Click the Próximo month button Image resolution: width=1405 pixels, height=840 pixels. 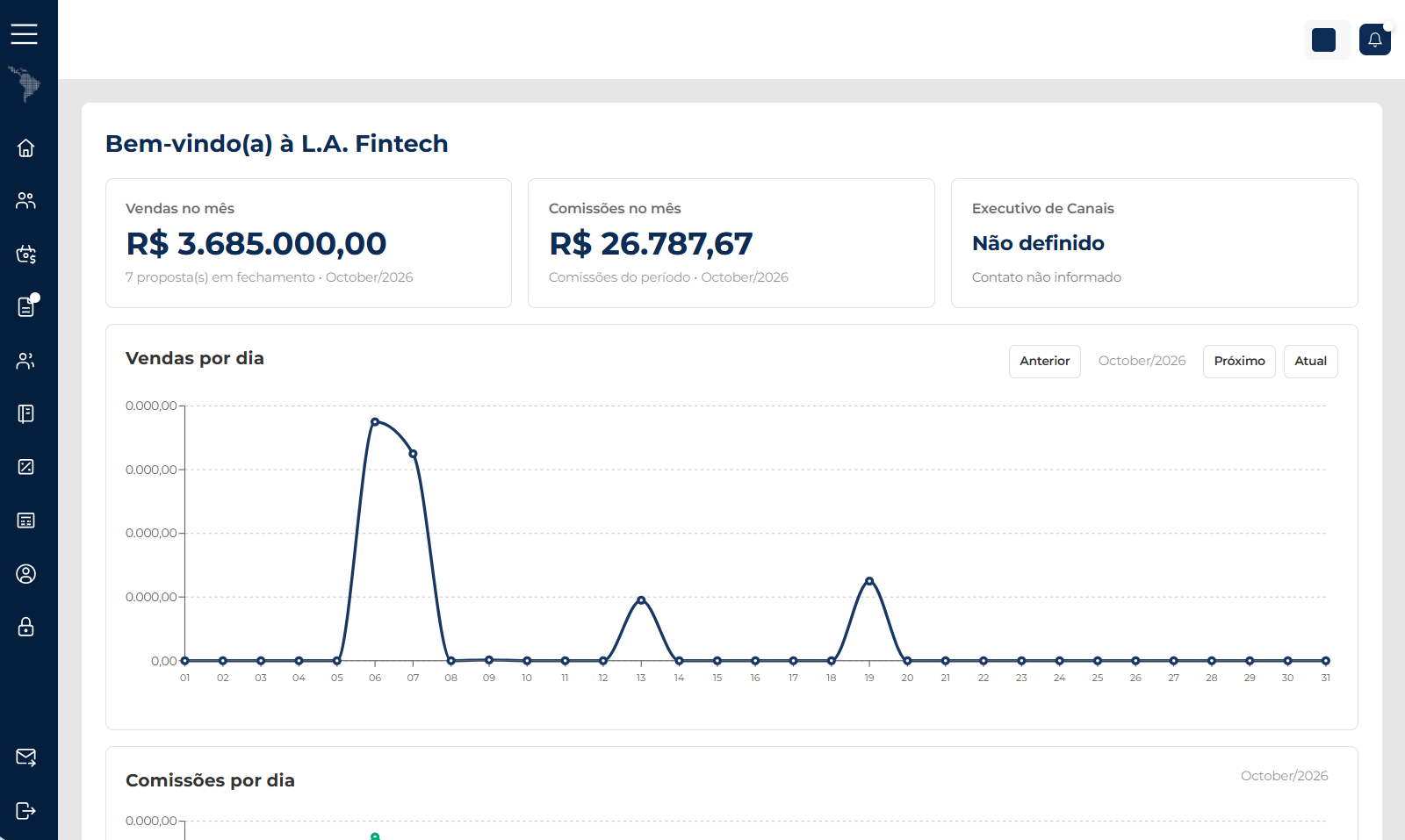click(1239, 362)
